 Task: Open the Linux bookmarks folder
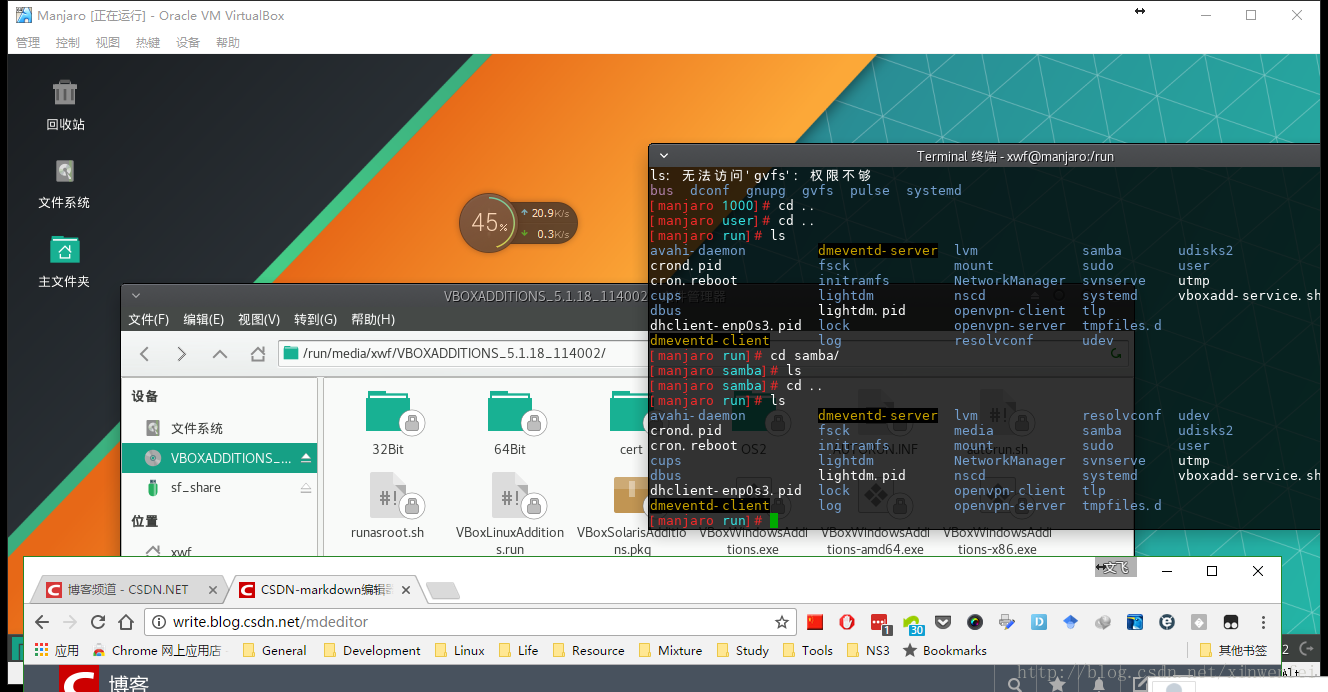point(460,650)
